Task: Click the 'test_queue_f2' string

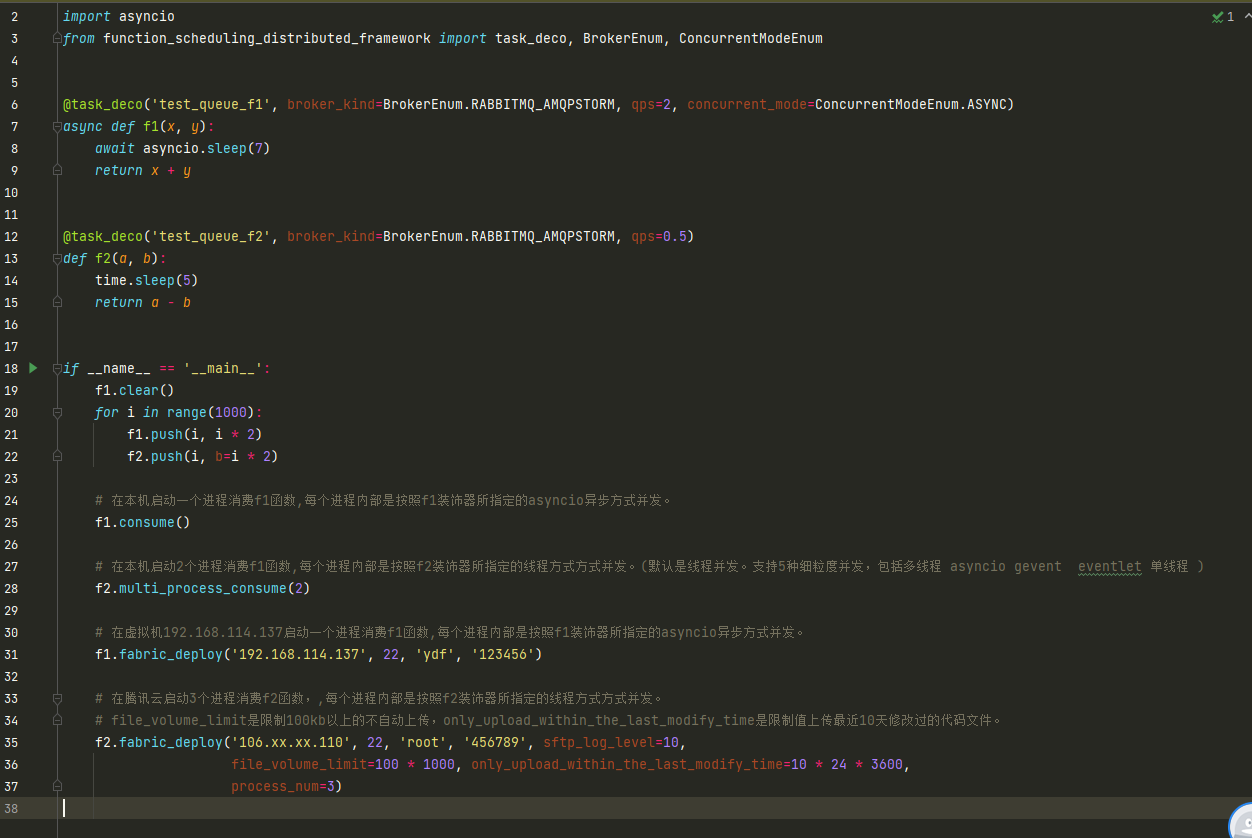Action: pyautogui.click(x=211, y=236)
